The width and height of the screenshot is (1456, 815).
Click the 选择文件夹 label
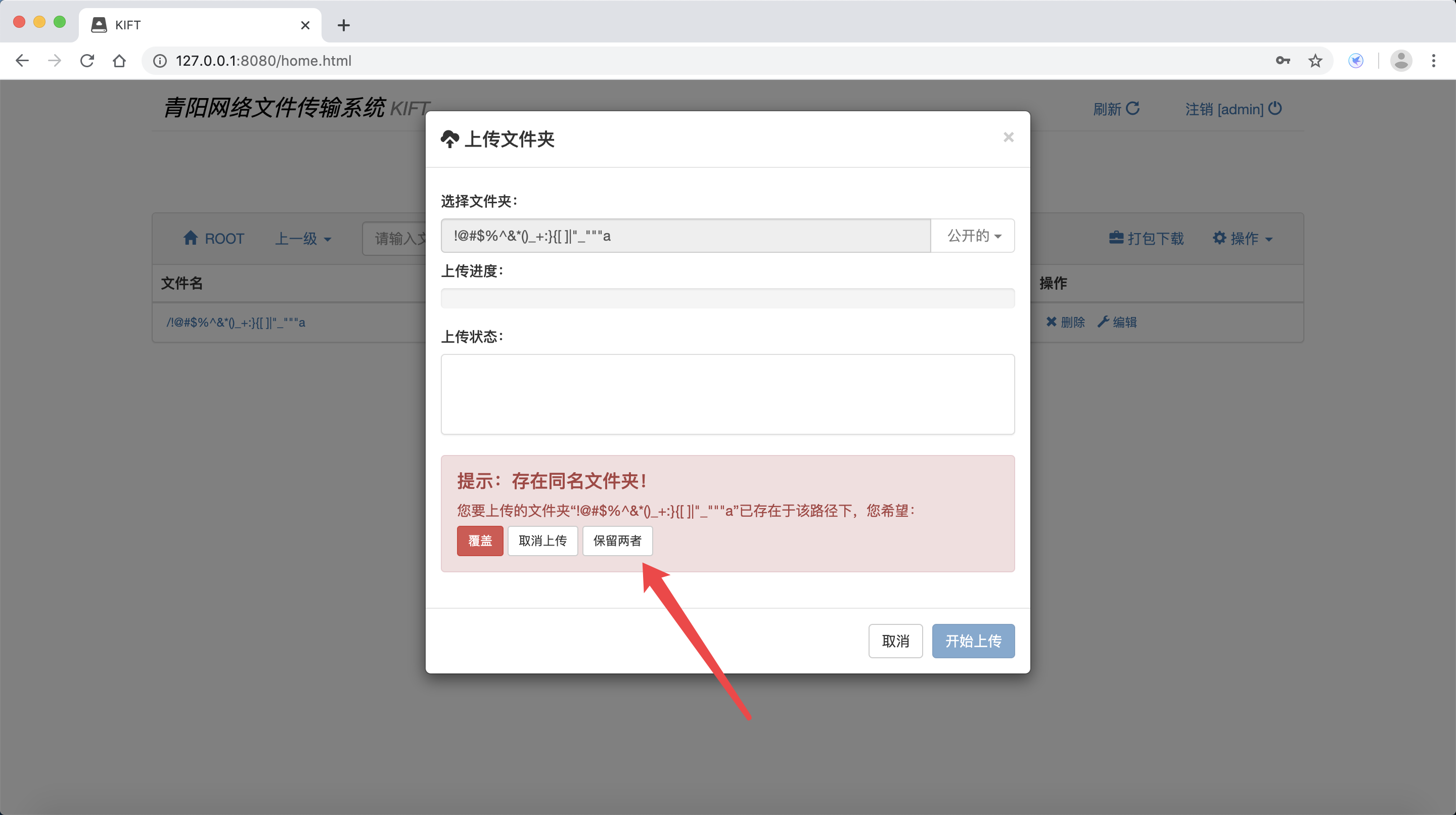click(479, 201)
